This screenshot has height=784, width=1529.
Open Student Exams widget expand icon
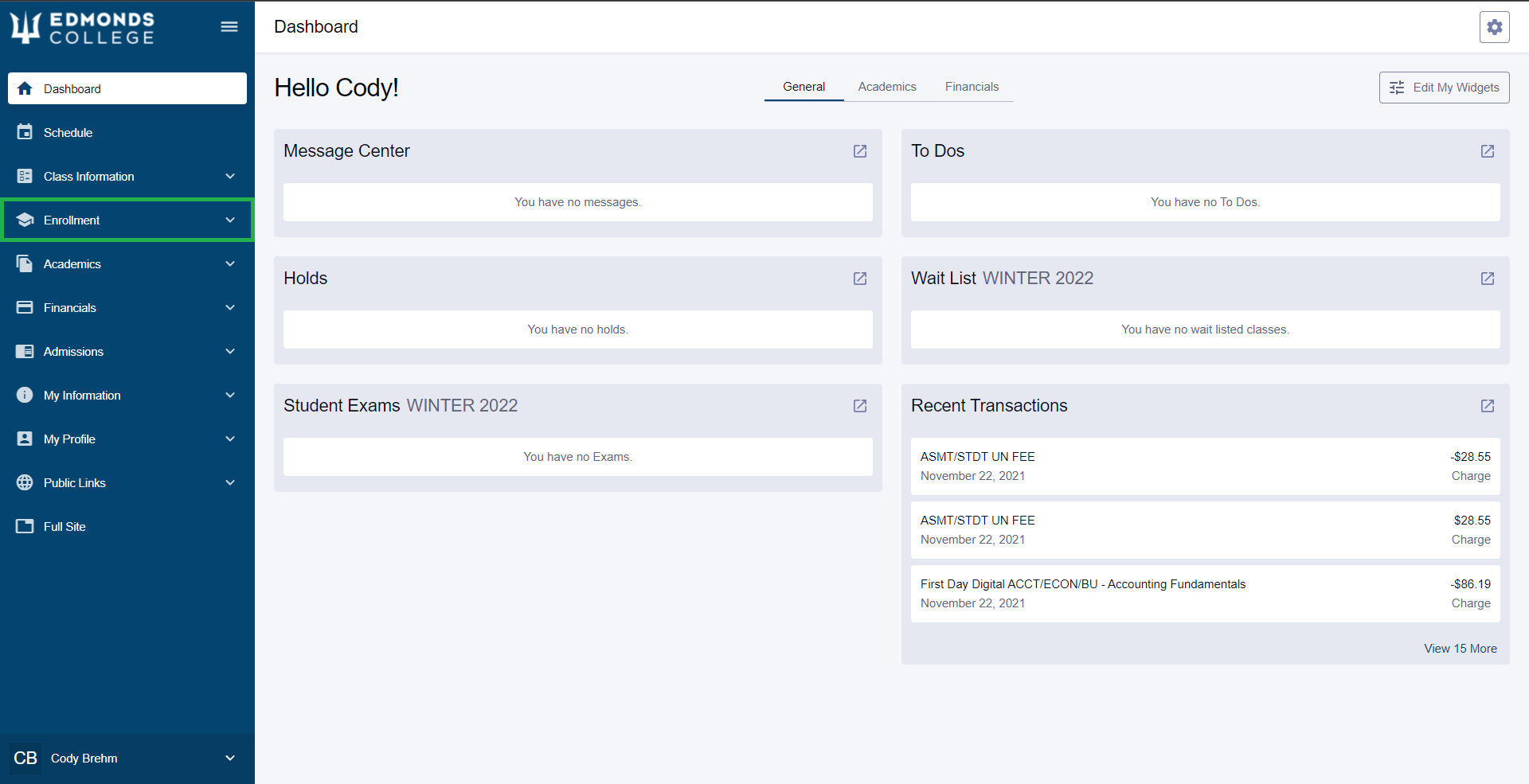point(860,406)
